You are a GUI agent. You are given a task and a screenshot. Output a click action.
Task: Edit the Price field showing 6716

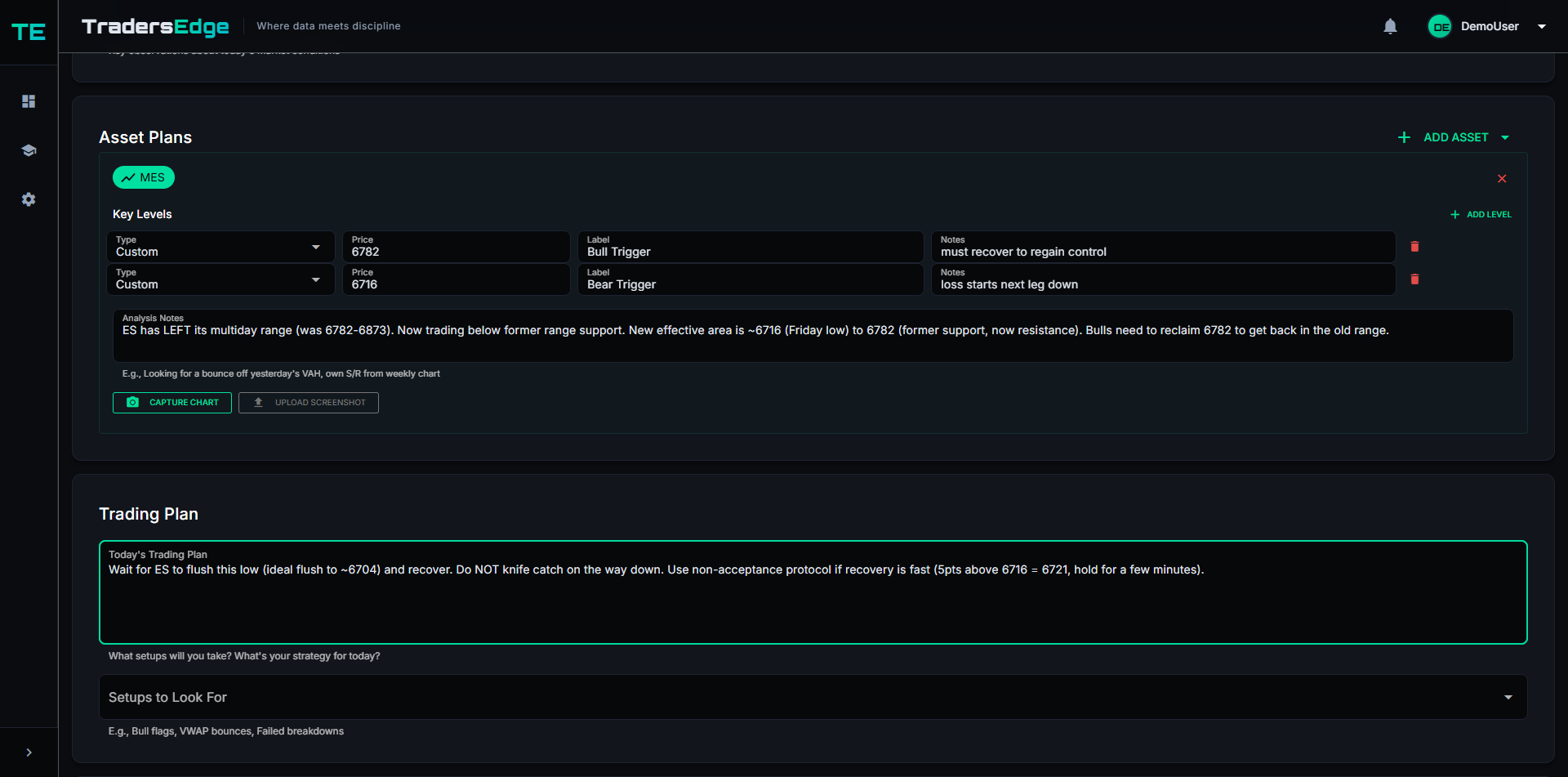456,279
